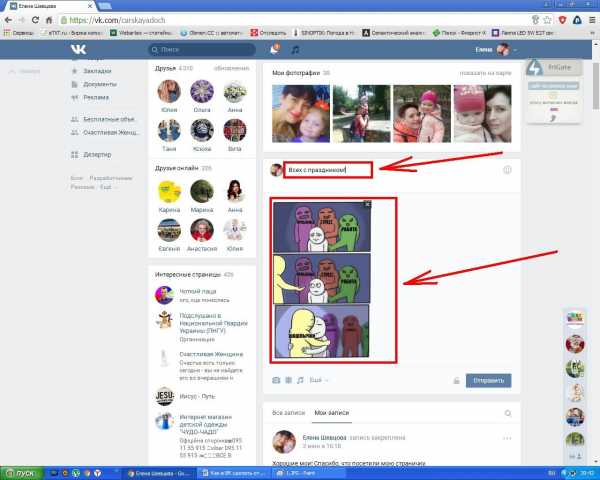Open Елена Шевцова post author name
600x480 pixels.
(324, 438)
